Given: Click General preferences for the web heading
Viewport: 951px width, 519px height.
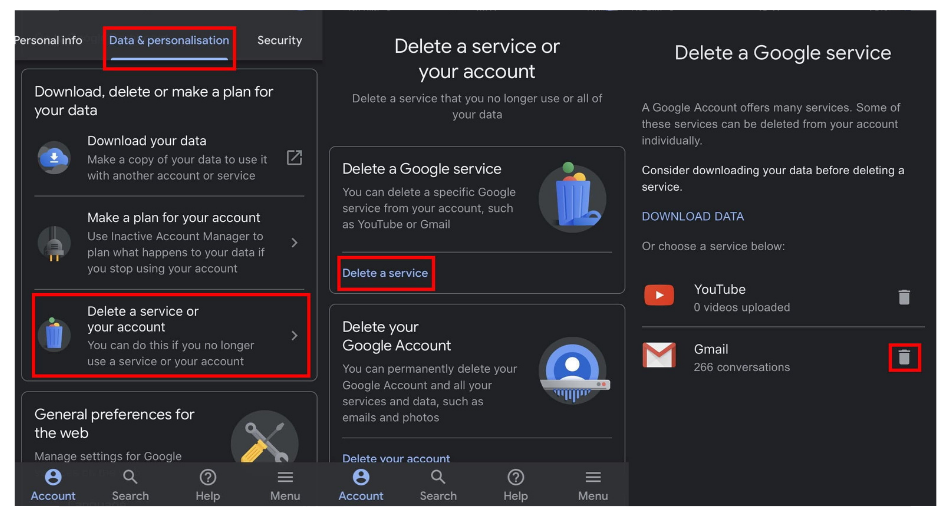Looking at the screenshot, I should [114, 423].
